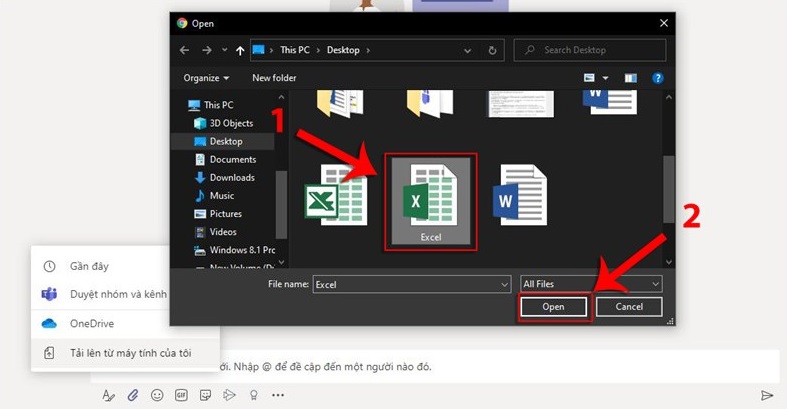Click navigation pane vertical scrollbar
Viewport: 787px width, 409px height.
281,204
